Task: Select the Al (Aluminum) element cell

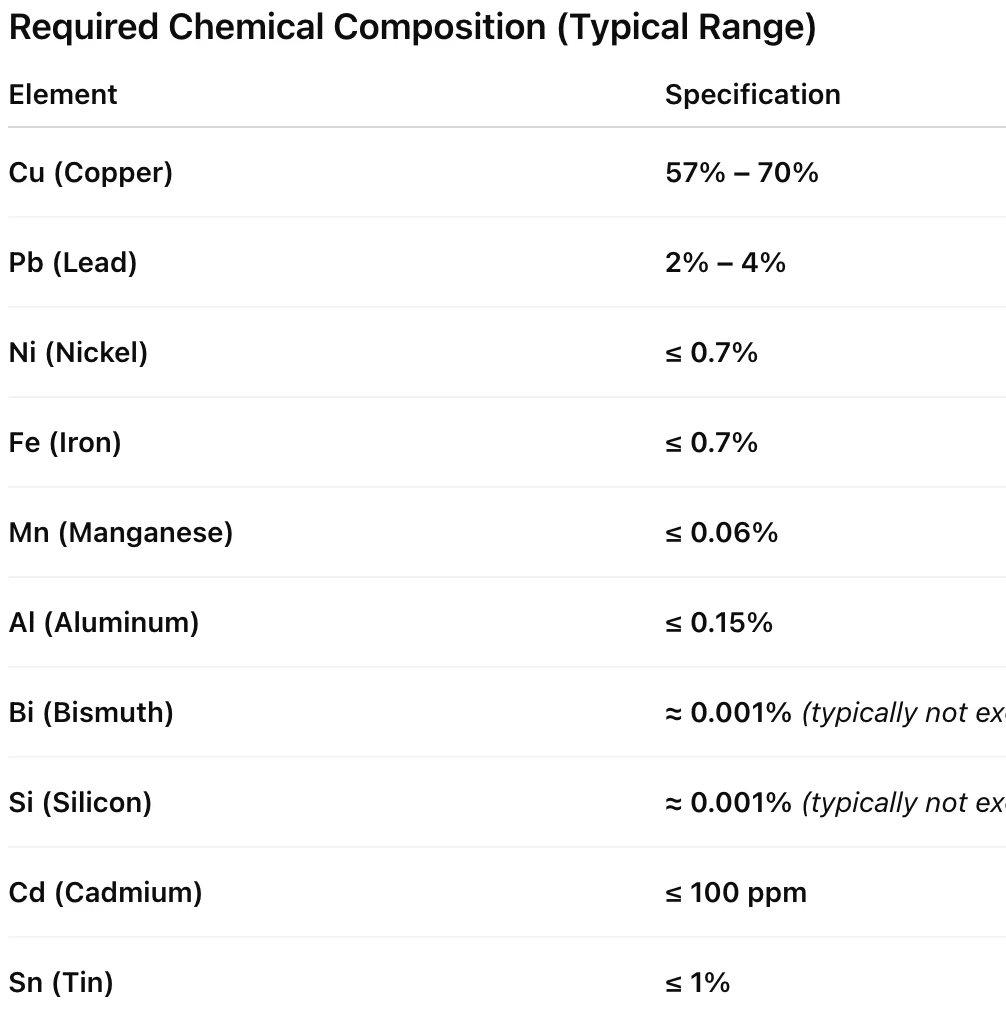Action: [104, 623]
